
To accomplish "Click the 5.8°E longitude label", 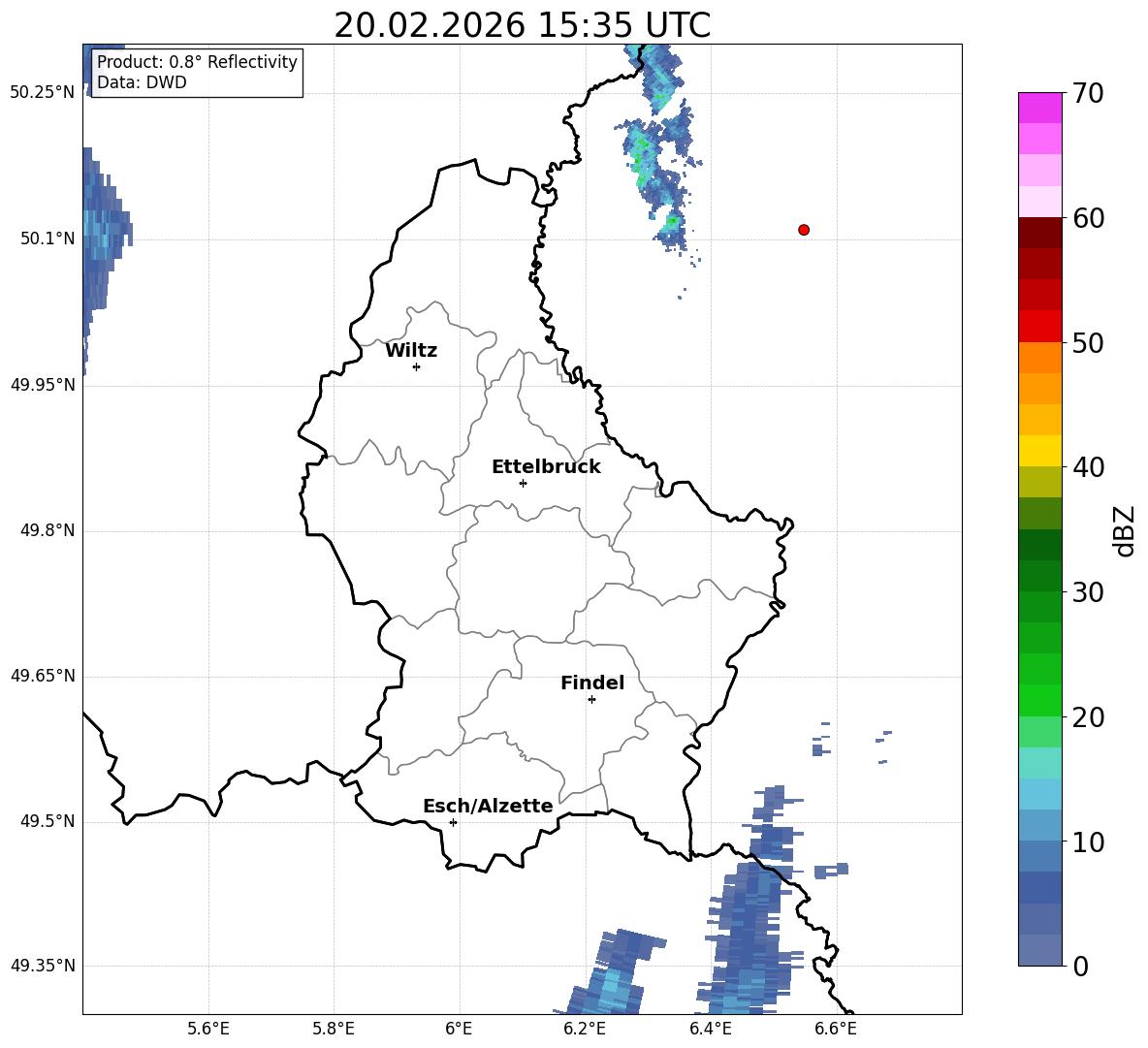I will click(x=334, y=1029).
